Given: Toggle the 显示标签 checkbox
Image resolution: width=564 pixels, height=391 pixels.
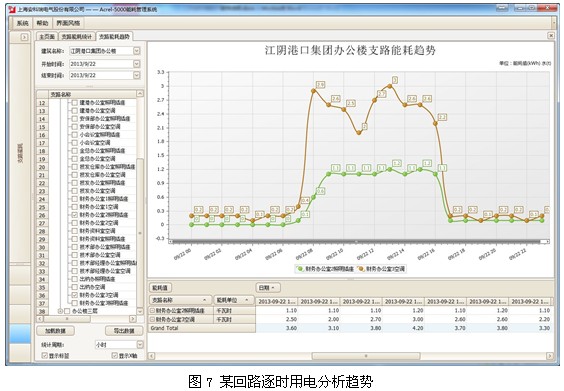Looking at the screenshot, I should [45, 355].
